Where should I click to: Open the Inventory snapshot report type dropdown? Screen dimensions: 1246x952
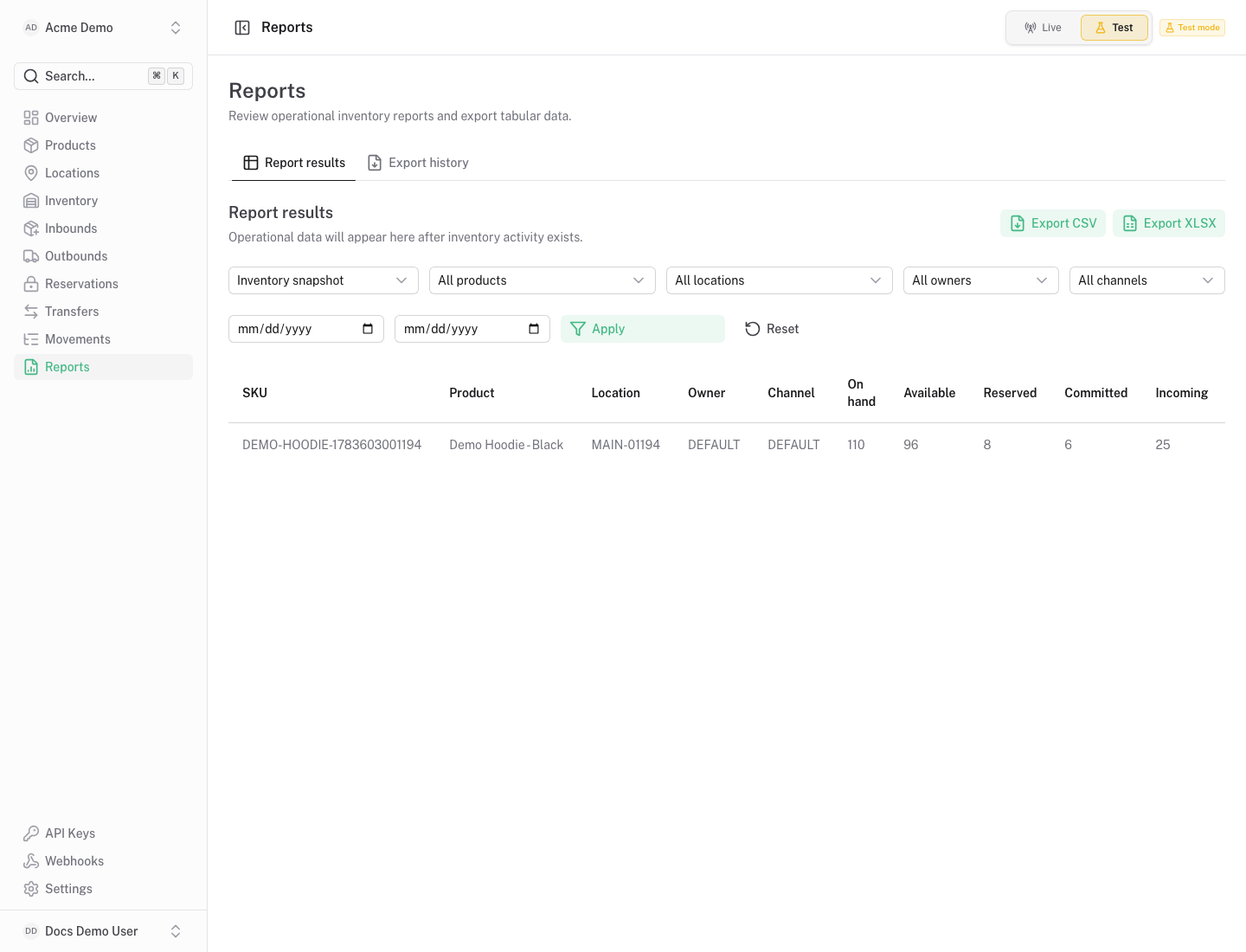pos(324,280)
